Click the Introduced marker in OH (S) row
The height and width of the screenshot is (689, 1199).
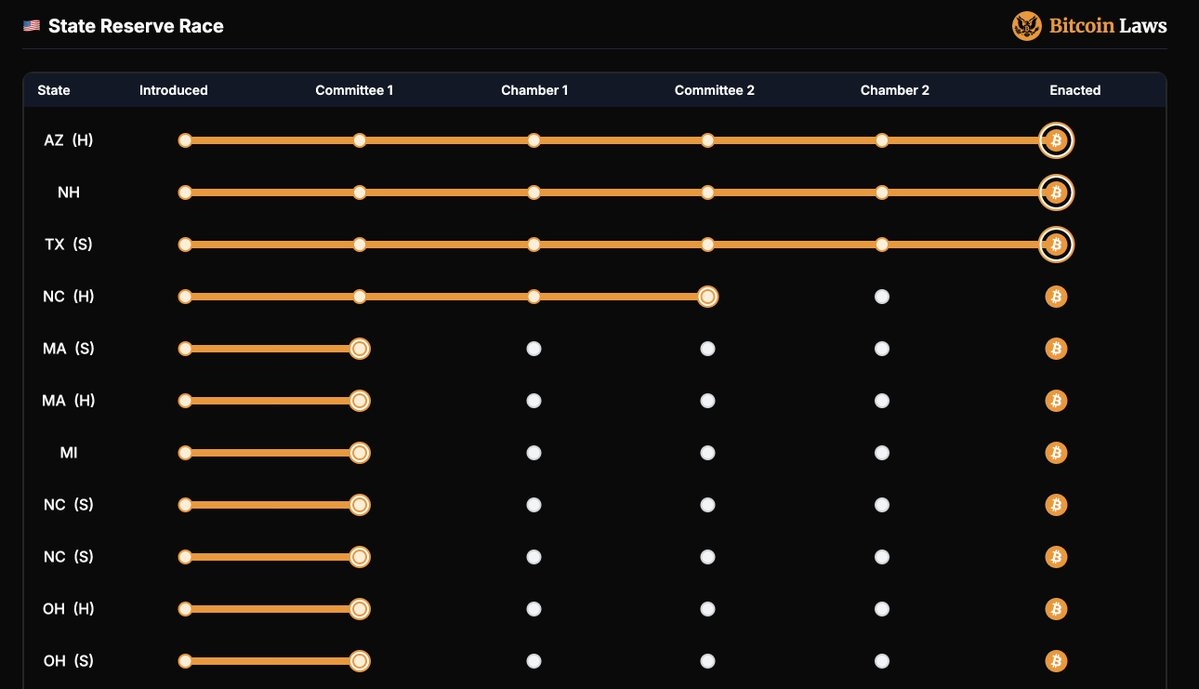coord(185,661)
